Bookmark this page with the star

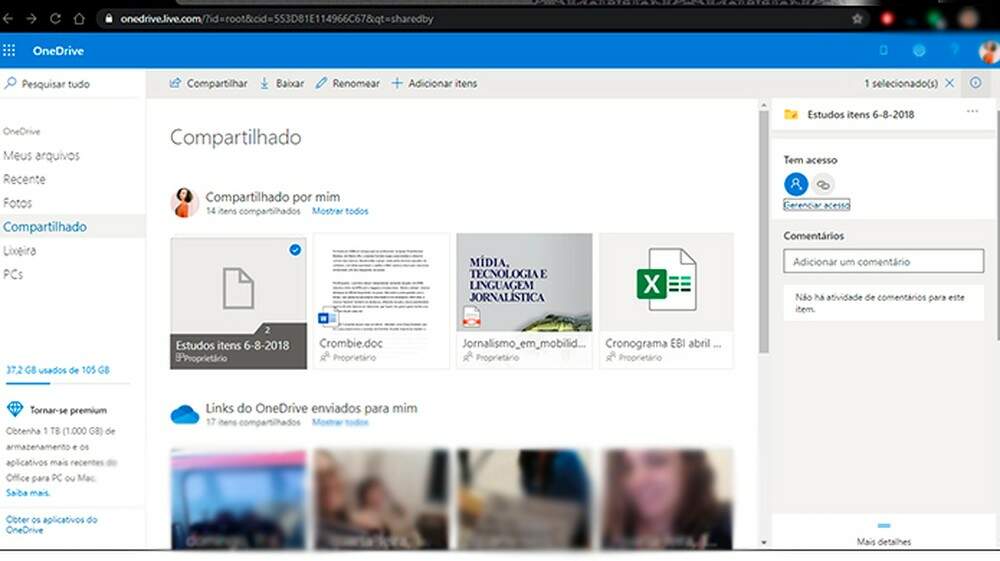[857, 18]
